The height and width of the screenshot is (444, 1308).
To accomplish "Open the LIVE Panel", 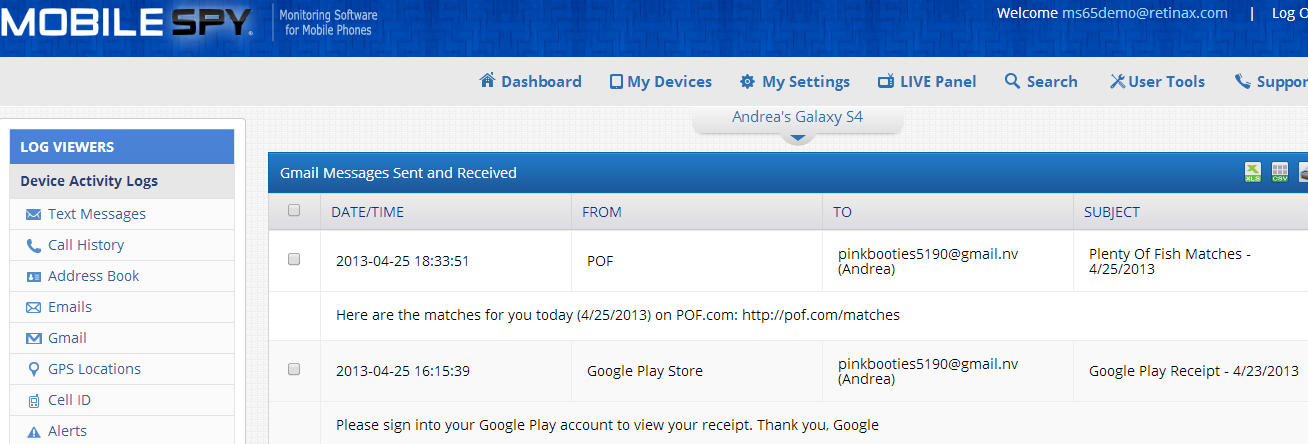I will coord(927,82).
